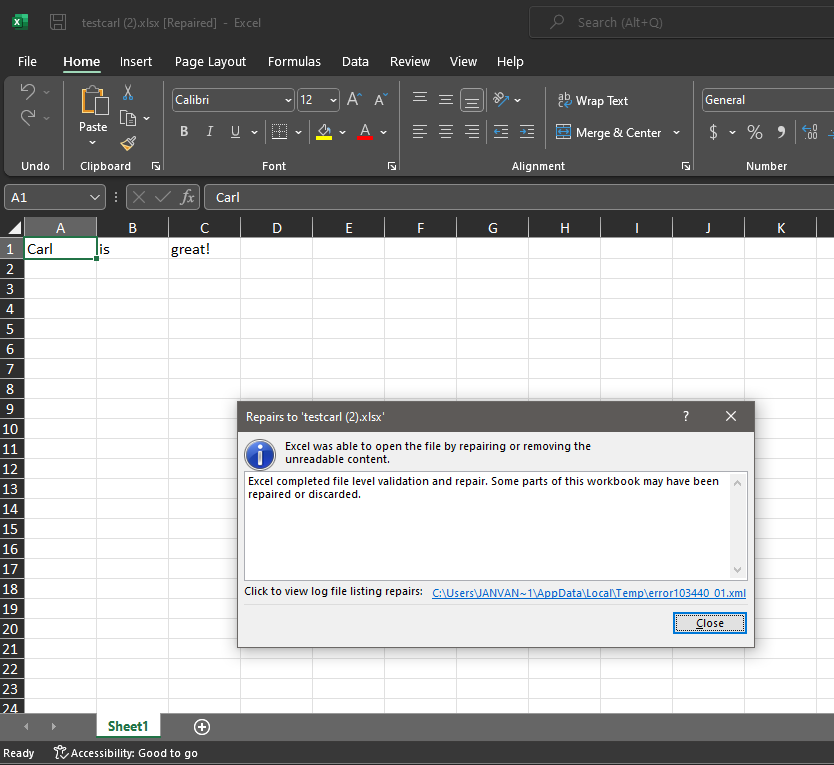Viewport: 834px width, 765px height.
Task: Toggle bold formatting in the Font group
Action: [x=184, y=131]
